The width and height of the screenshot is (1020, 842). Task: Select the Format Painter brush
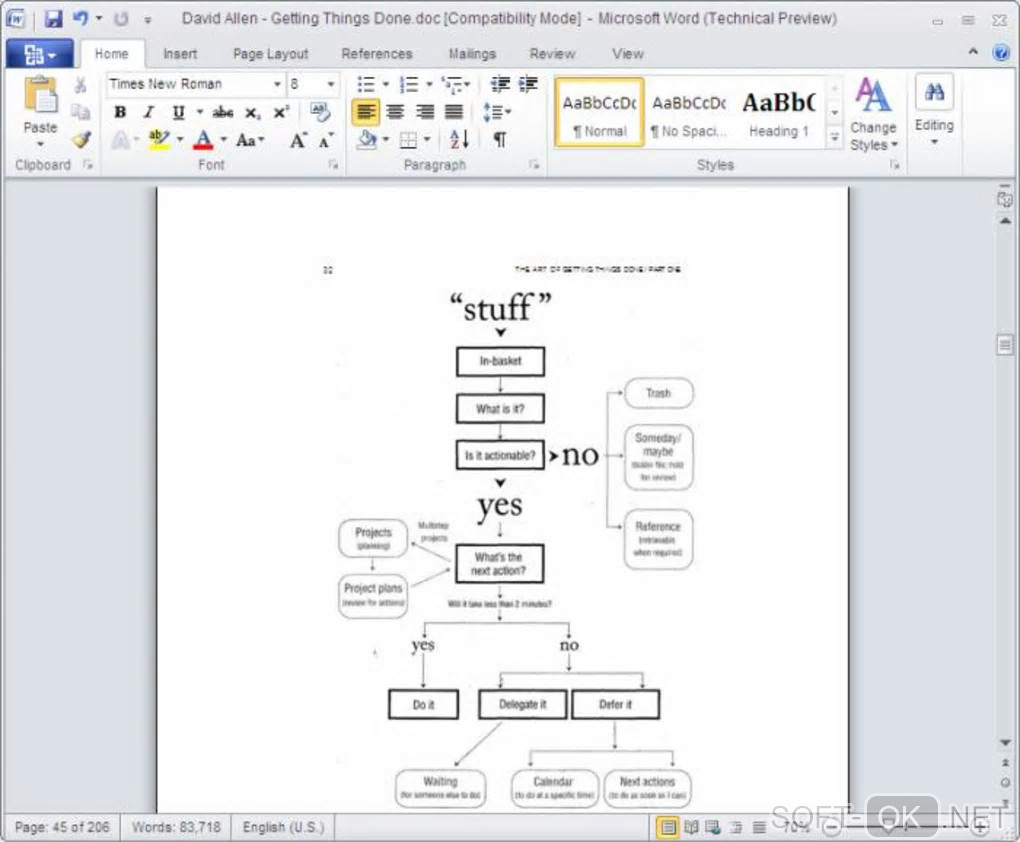tap(81, 139)
